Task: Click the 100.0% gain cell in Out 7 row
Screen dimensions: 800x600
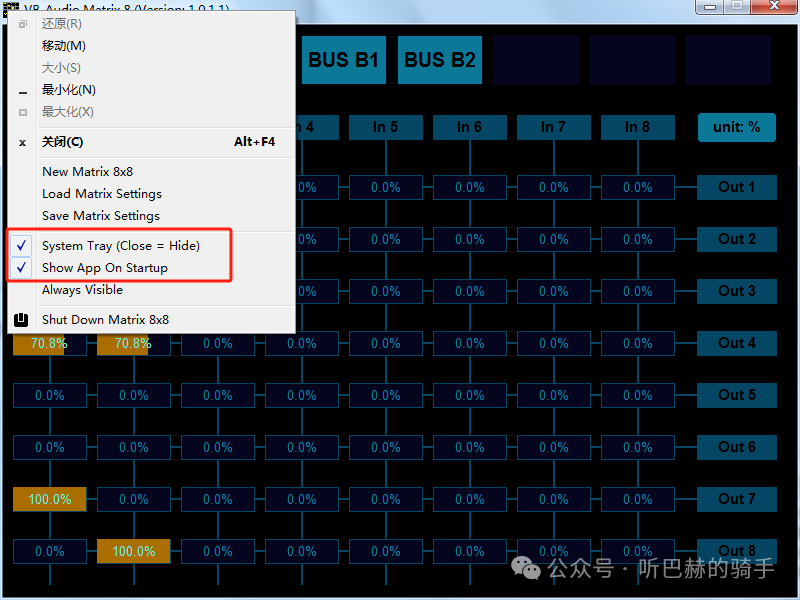Action: tap(50, 499)
